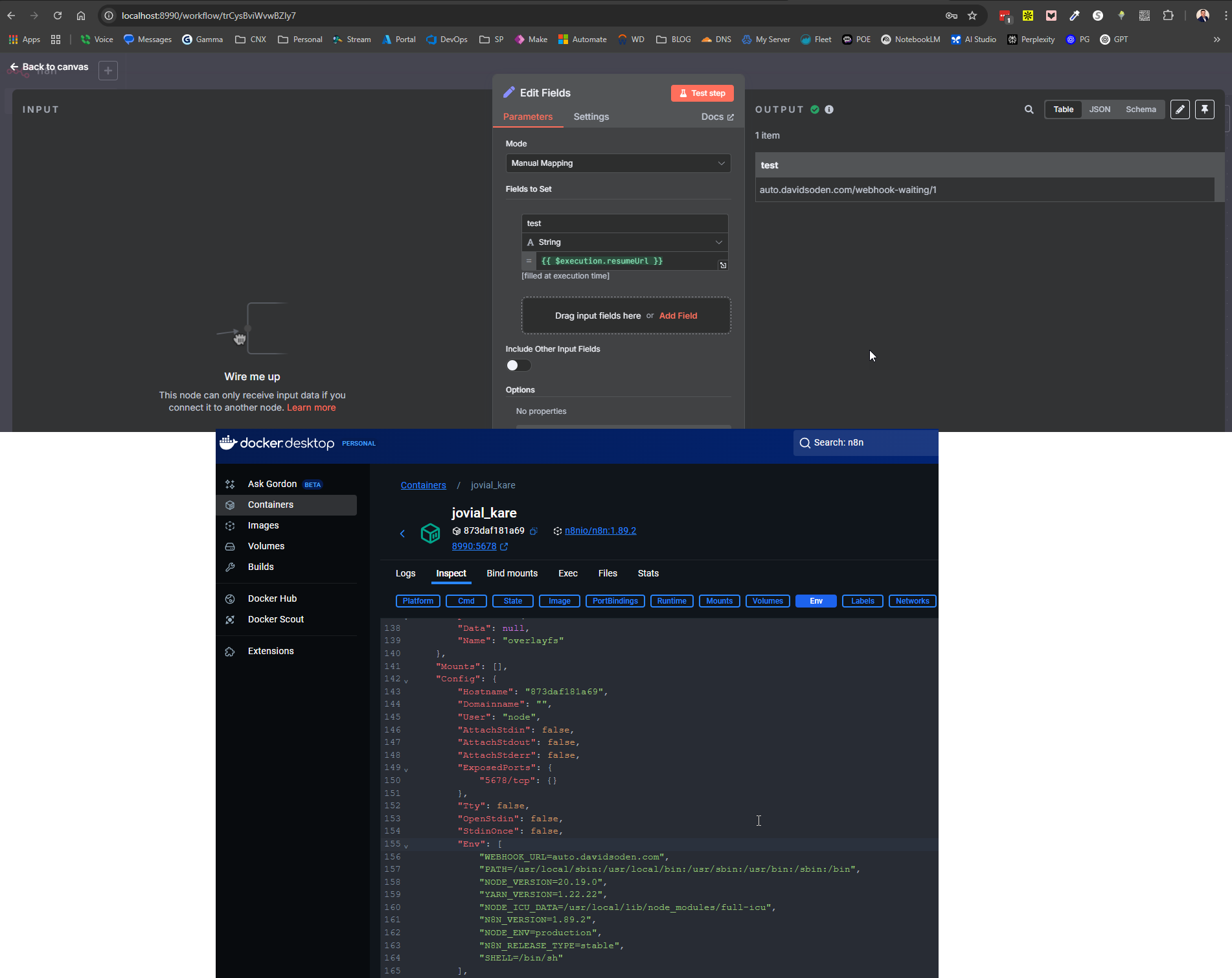The image size is (1232, 978).
Task: Reload the browser page
Action: tap(58, 16)
